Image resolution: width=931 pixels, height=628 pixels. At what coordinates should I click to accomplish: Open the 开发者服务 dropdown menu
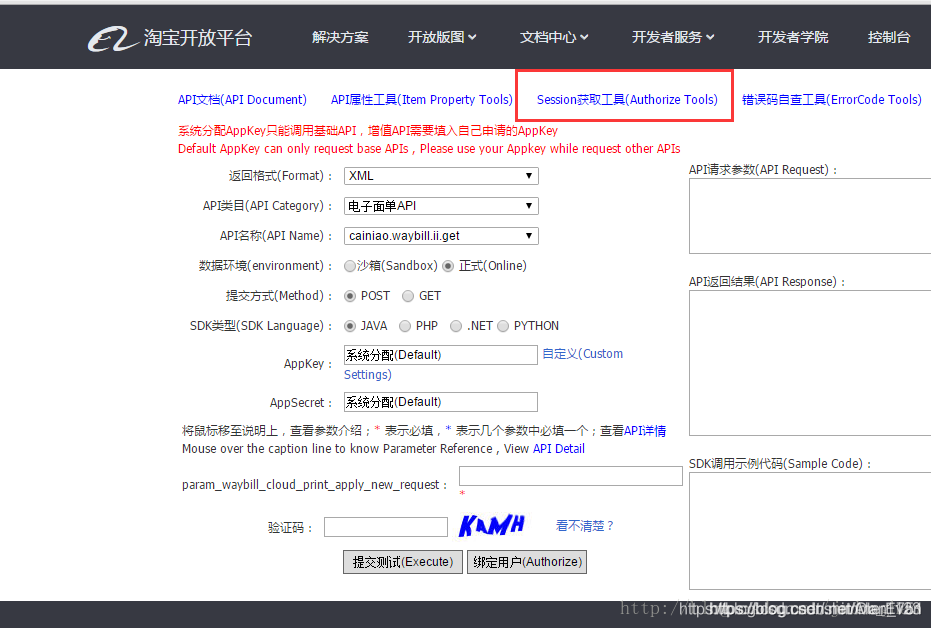pyautogui.click(x=672, y=37)
